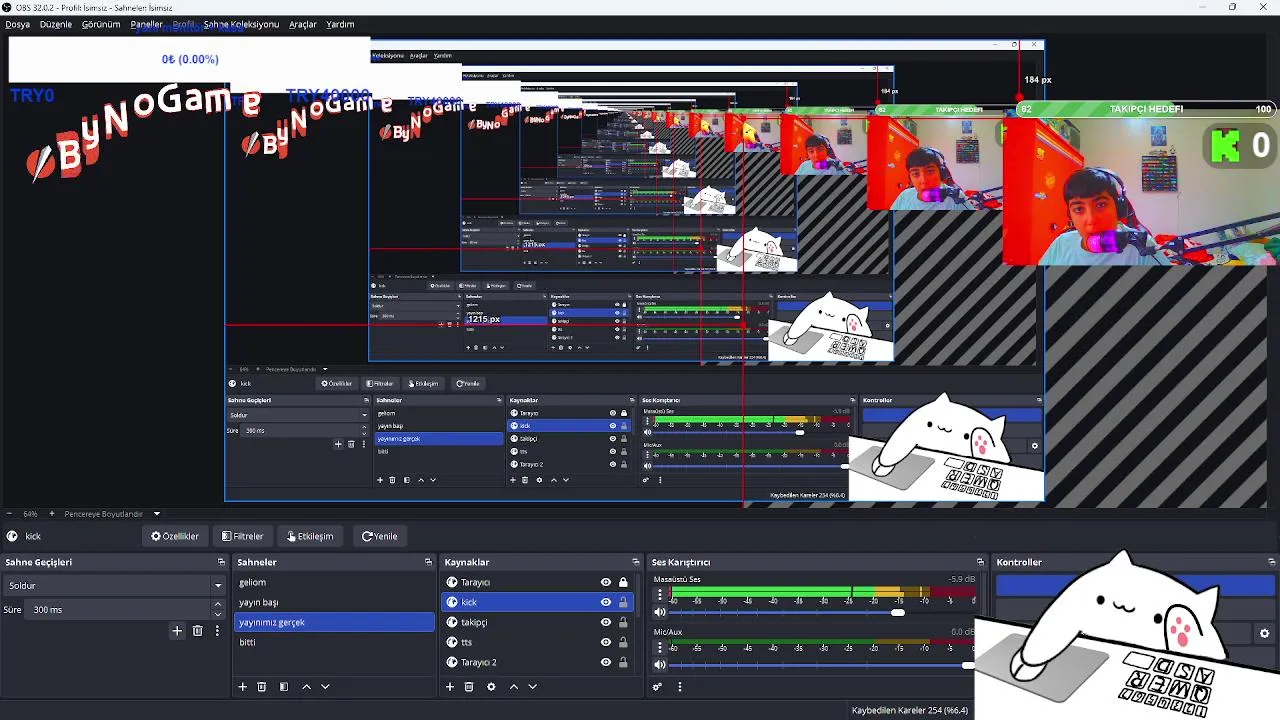Viewport: 1280px width, 720px height.
Task: Select the tts source row
Action: 536,642
